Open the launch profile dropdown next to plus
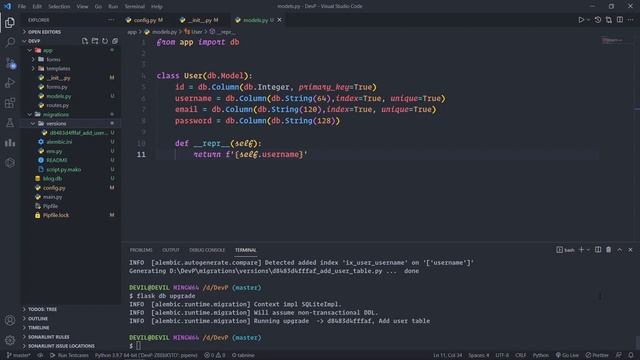Image resolution: width=640 pixels, height=360 pixels. [588, 249]
